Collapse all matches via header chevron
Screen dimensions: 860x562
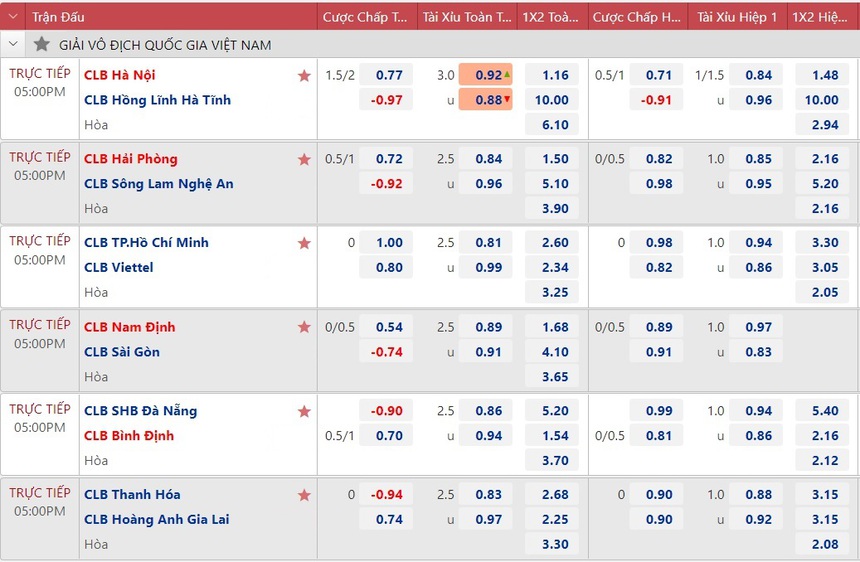(13, 17)
